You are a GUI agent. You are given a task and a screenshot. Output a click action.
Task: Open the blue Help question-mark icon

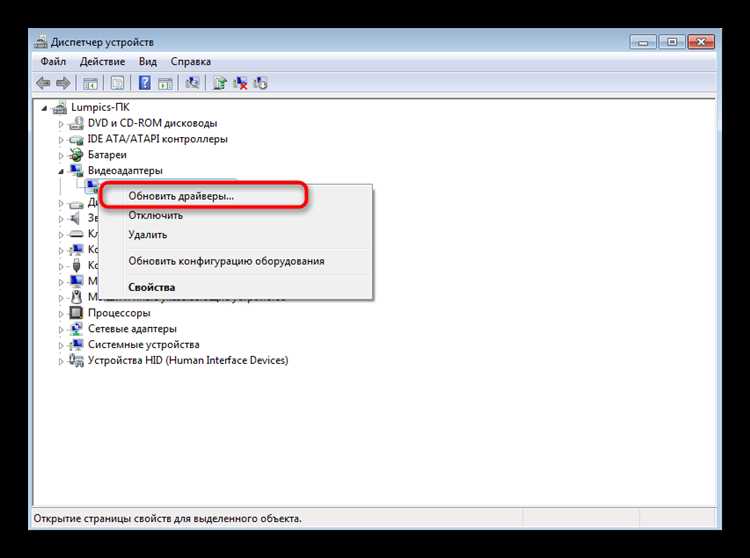pyautogui.click(x=144, y=83)
